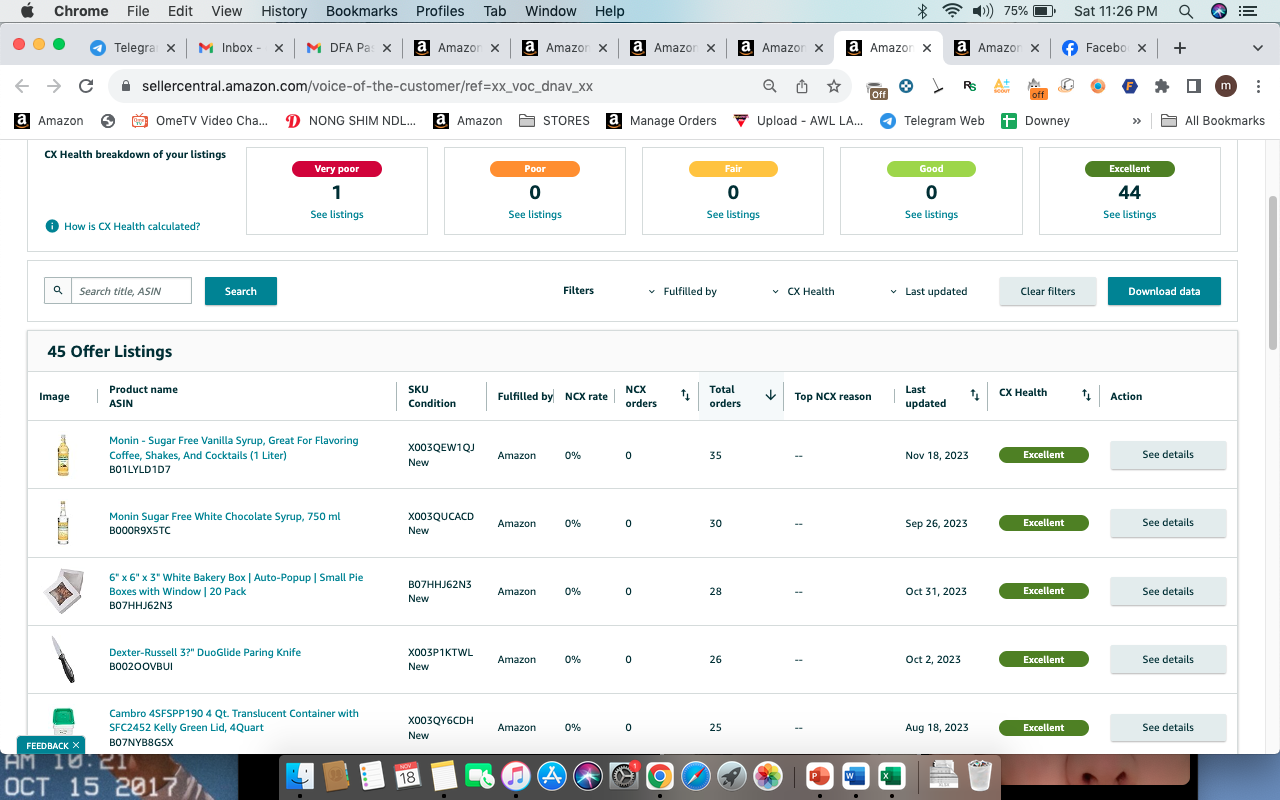Expand the 'CX Health' filter dropdown

pos(804,292)
